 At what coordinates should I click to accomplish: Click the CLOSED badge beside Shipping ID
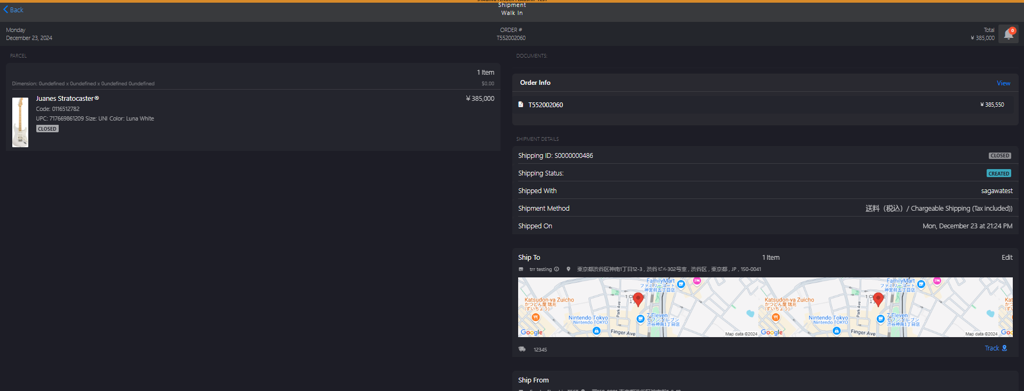point(1000,155)
